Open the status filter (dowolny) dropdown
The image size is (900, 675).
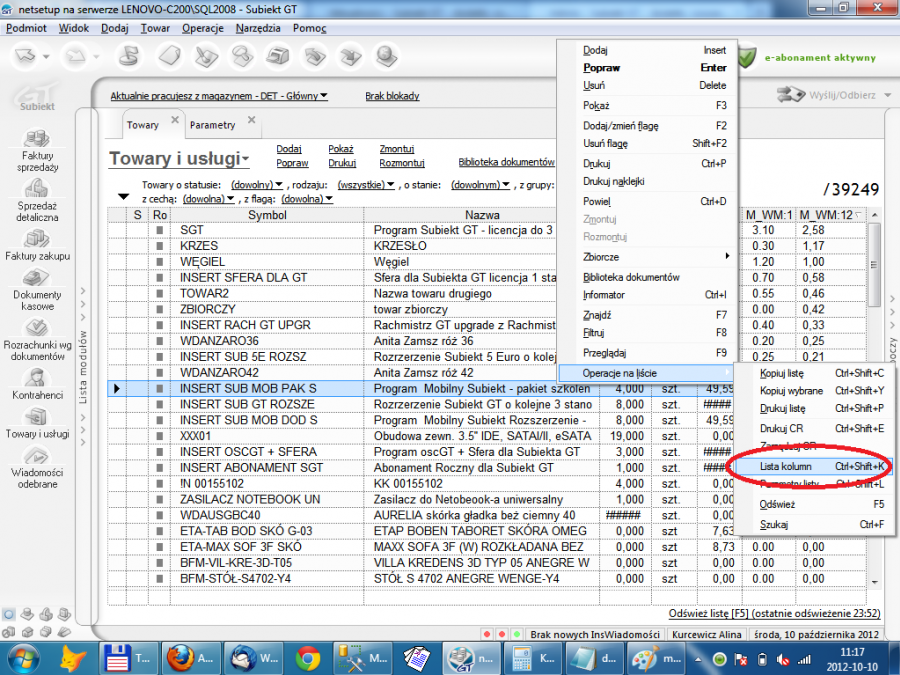click(x=257, y=185)
